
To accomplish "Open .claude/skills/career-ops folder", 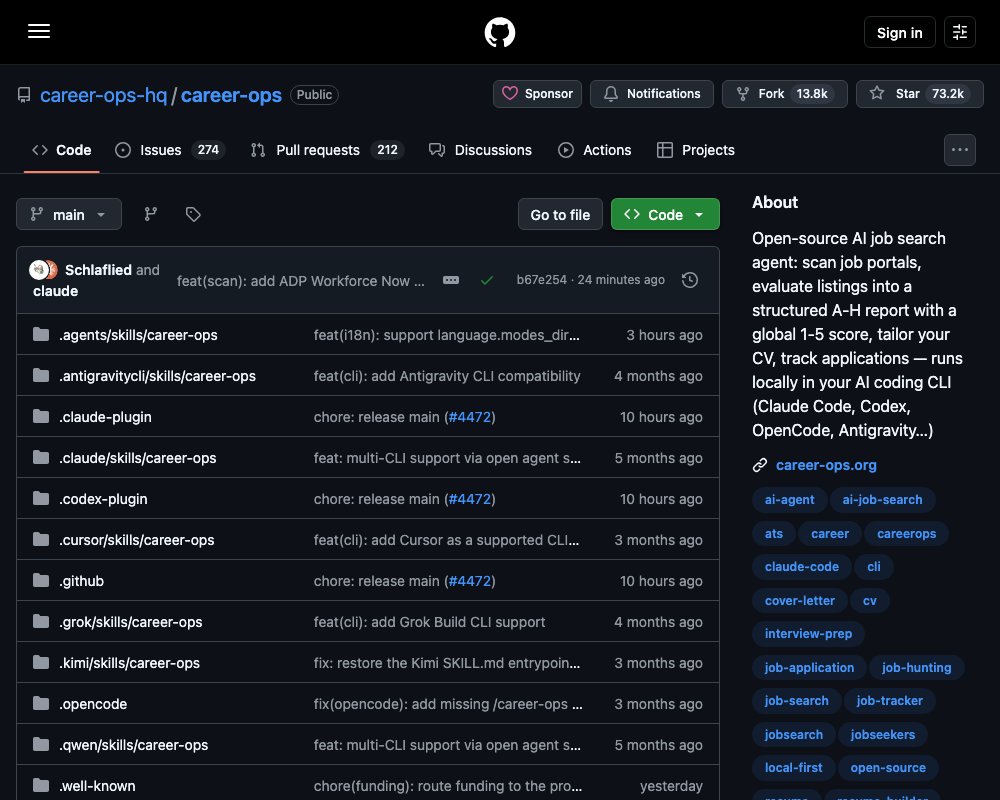I will coord(138,457).
